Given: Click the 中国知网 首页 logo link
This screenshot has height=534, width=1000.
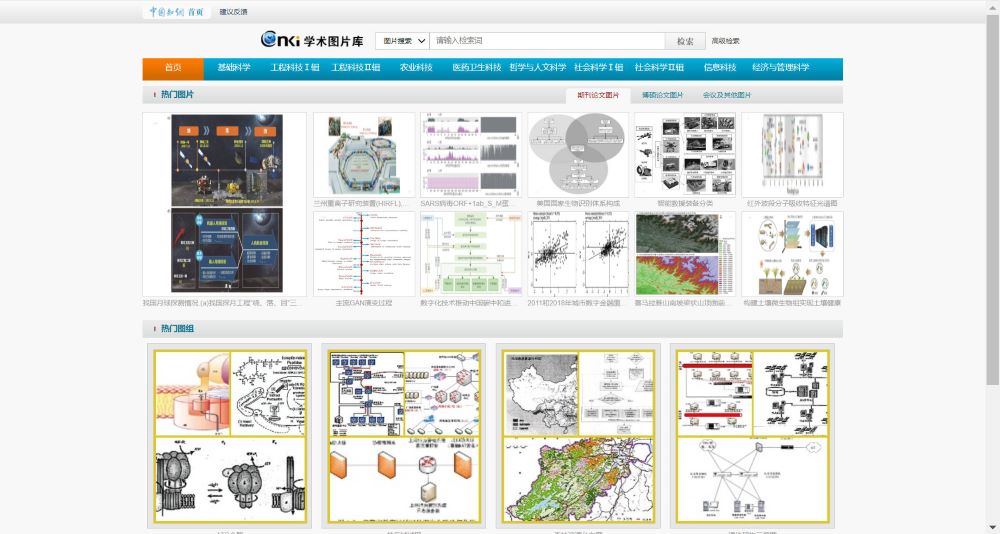Looking at the screenshot, I should pos(176,12).
